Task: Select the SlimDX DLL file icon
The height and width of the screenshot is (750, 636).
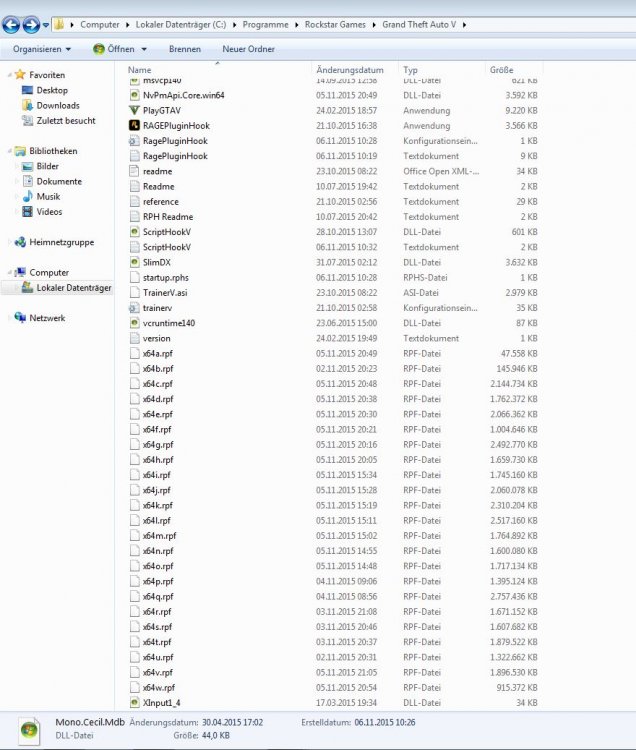Action: [135, 262]
